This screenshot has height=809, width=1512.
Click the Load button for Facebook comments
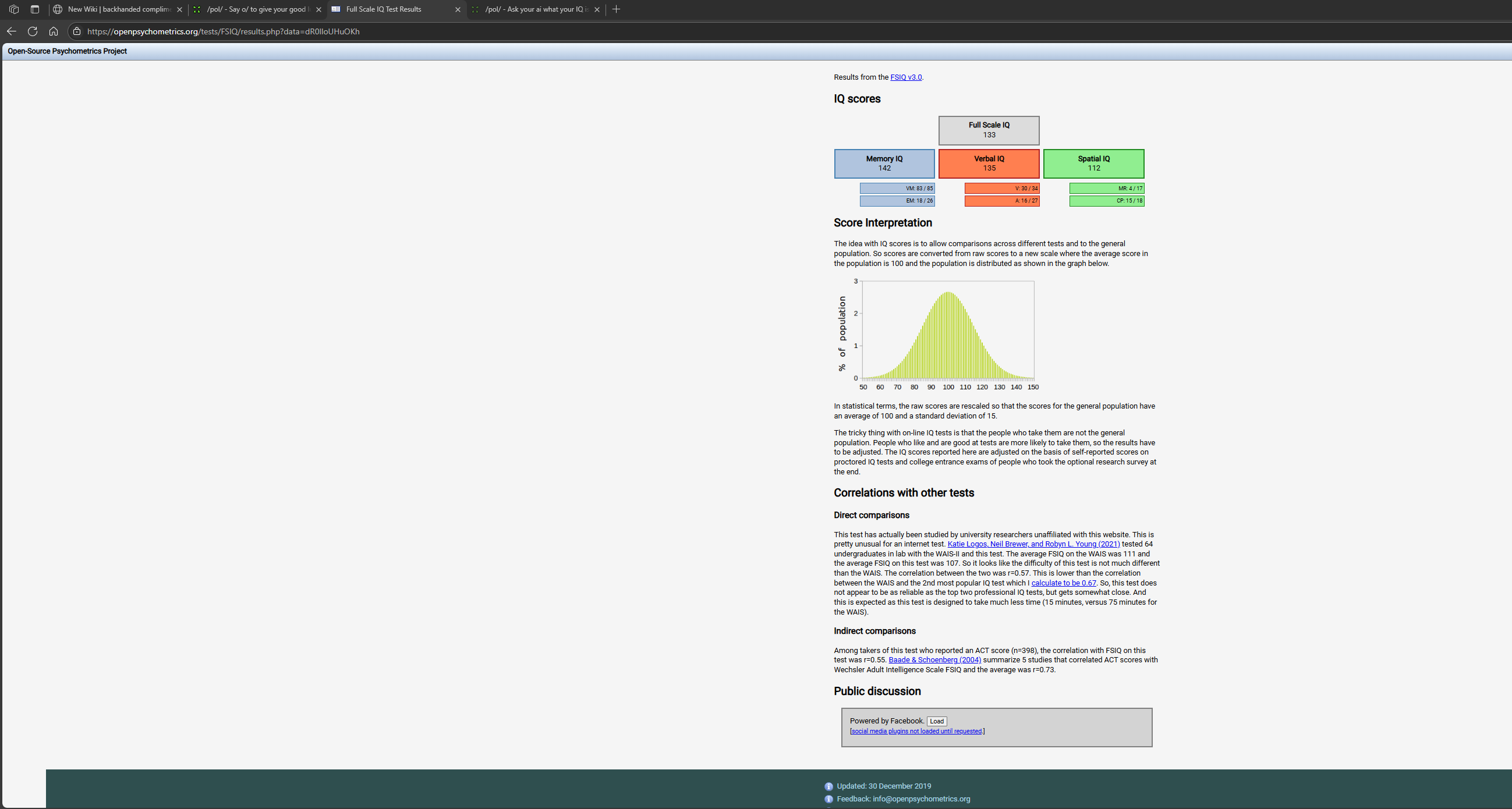coord(937,722)
